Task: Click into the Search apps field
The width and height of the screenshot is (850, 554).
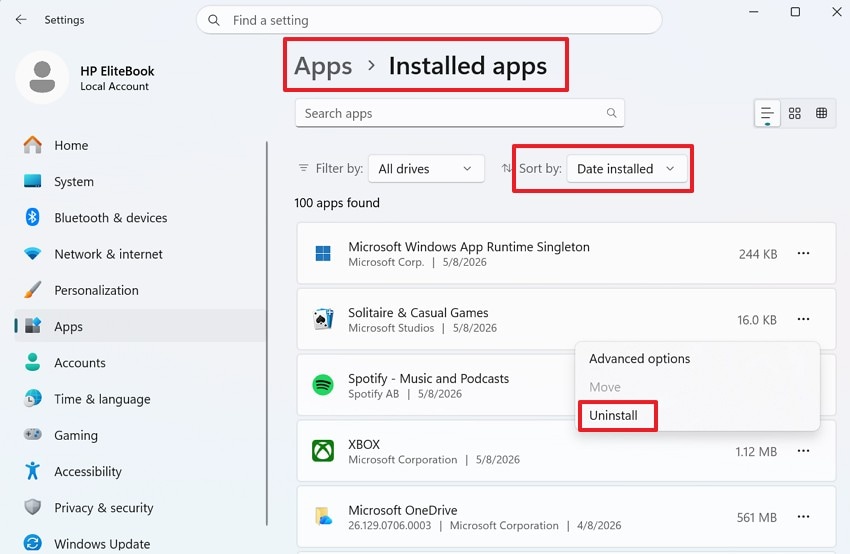Action: pyautogui.click(x=460, y=113)
